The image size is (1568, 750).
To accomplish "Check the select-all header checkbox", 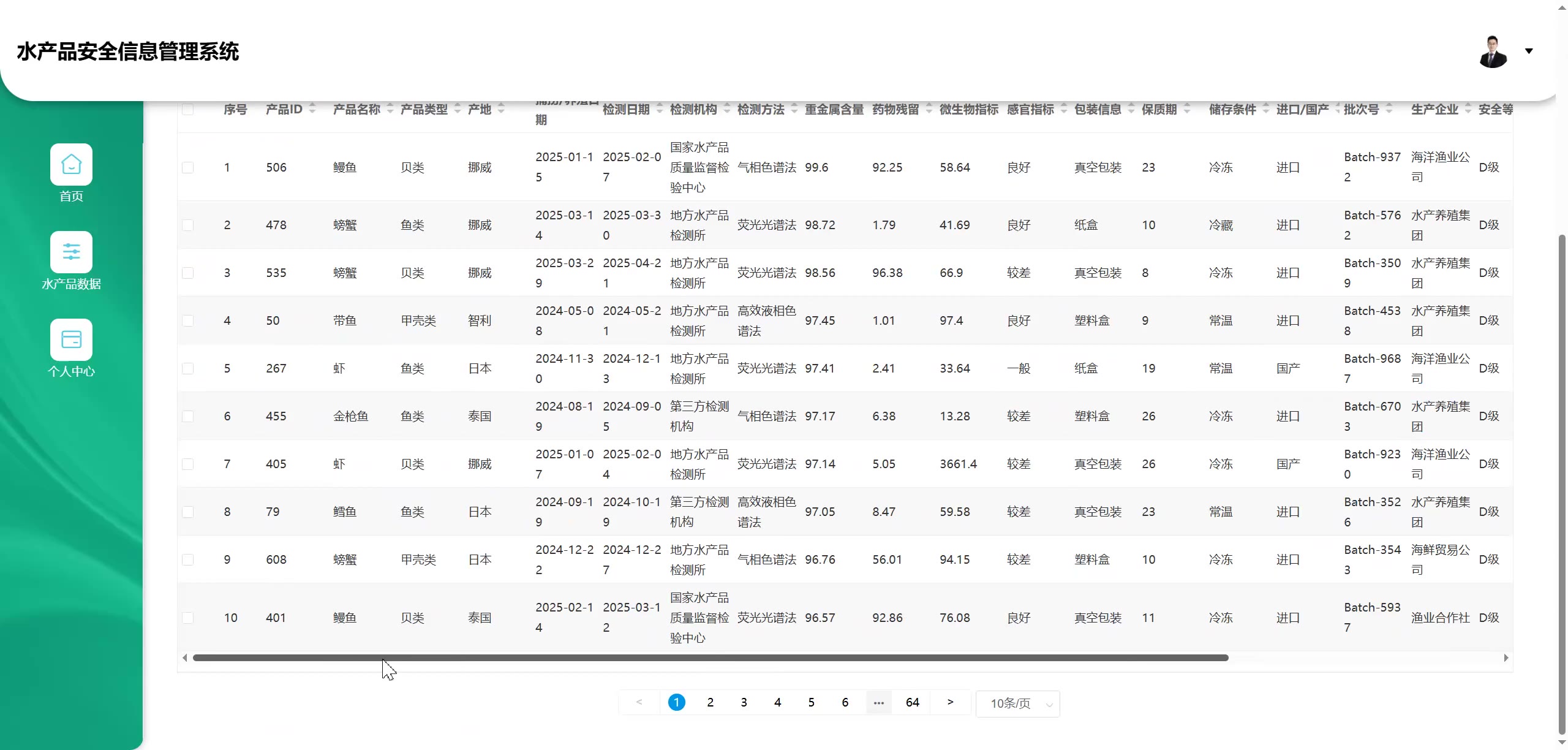I will click(188, 110).
